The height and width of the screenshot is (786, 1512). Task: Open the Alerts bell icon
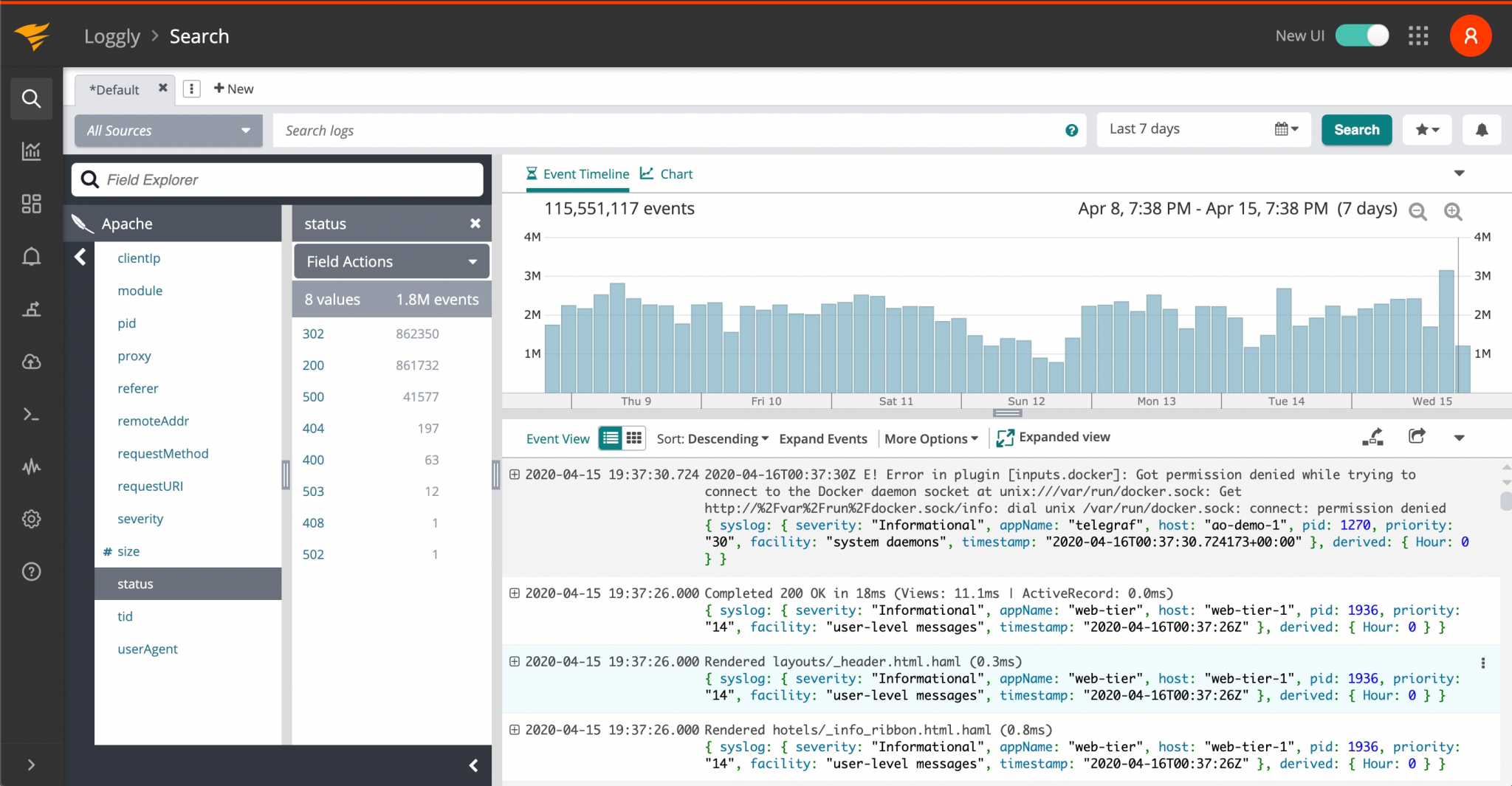[x=31, y=256]
